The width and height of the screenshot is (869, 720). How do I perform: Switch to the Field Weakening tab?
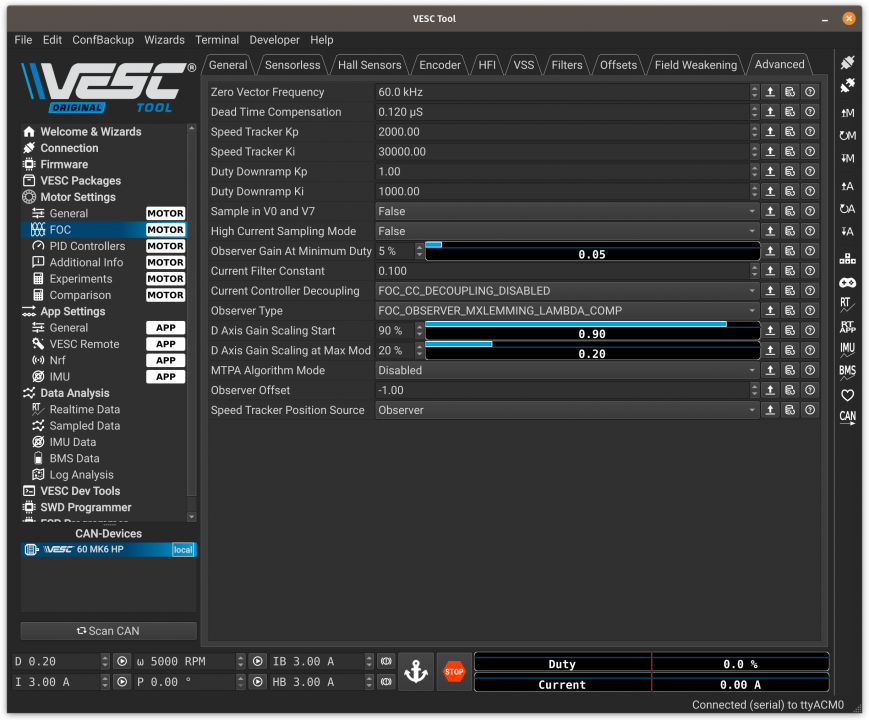695,65
